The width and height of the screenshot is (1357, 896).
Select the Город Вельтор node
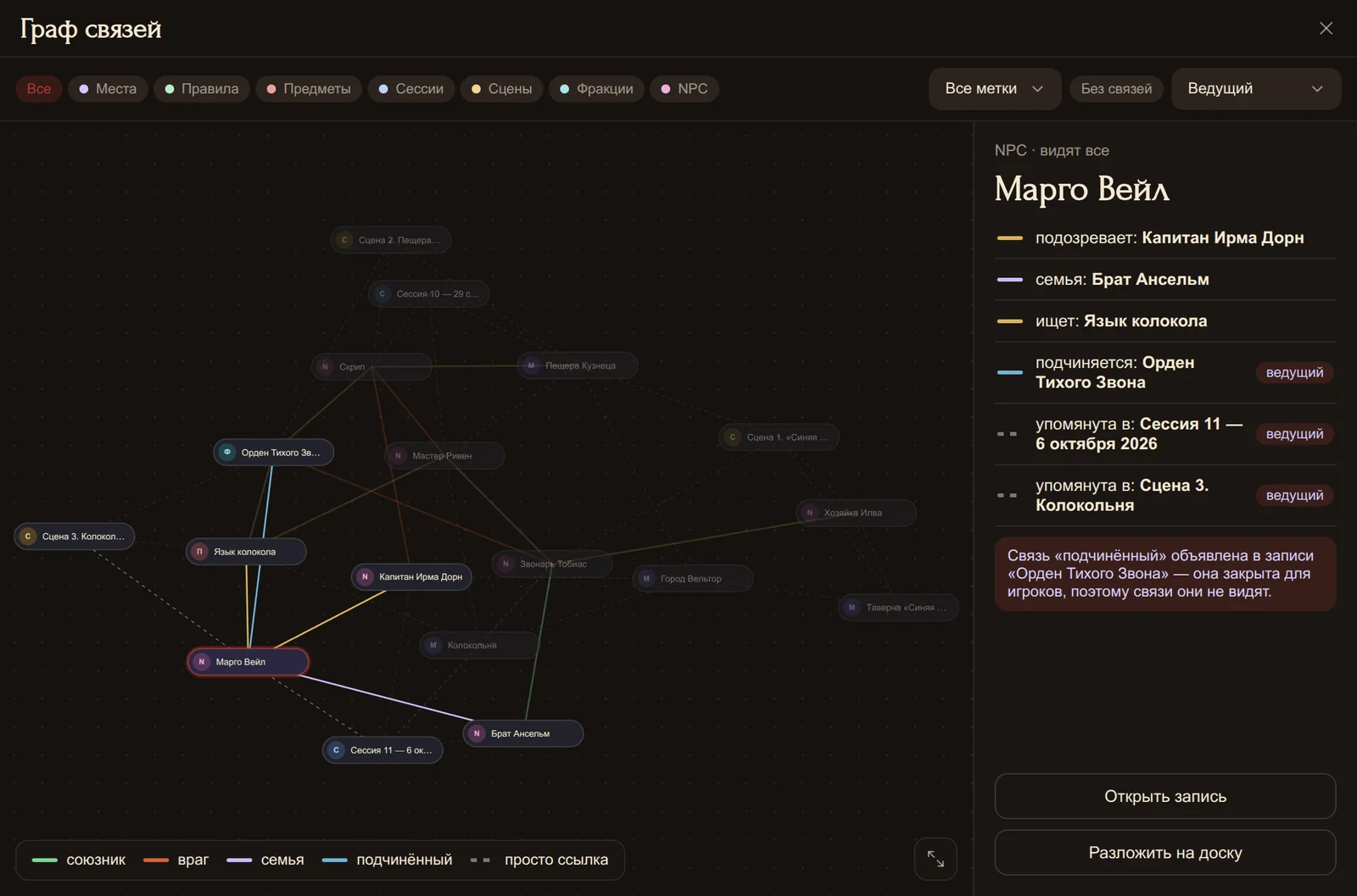coord(693,579)
